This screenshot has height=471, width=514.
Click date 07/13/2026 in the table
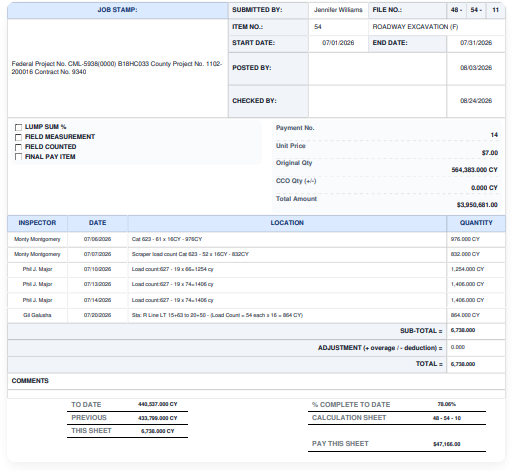(97, 284)
